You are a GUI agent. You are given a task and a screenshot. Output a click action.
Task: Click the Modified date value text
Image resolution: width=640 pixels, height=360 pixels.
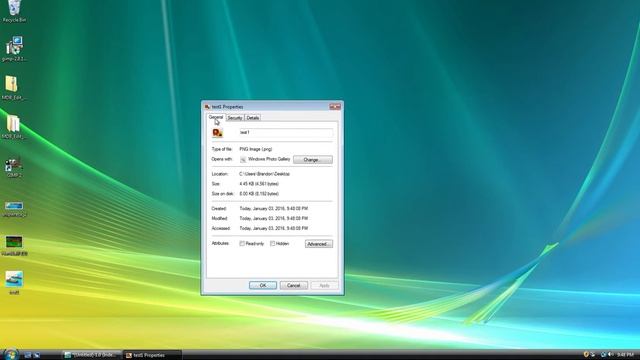tap(273, 219)
